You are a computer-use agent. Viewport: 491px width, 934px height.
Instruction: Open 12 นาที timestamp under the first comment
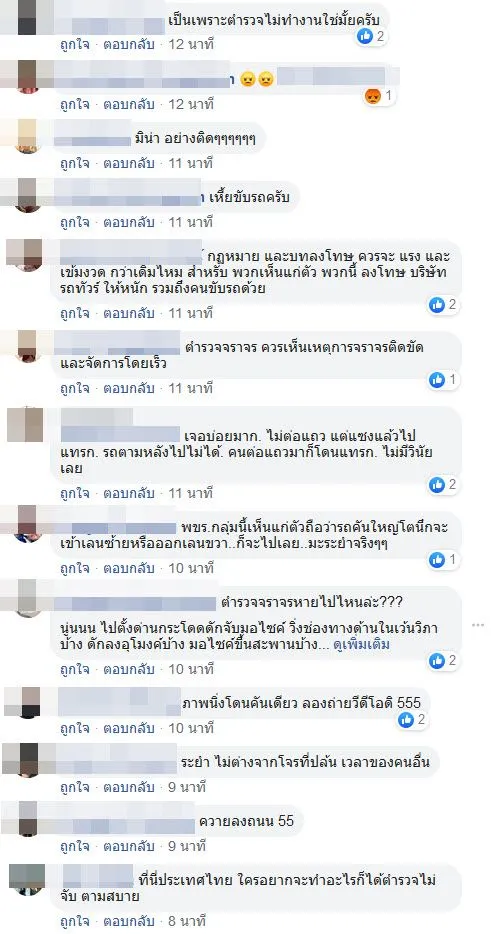[x=191, y=45]
